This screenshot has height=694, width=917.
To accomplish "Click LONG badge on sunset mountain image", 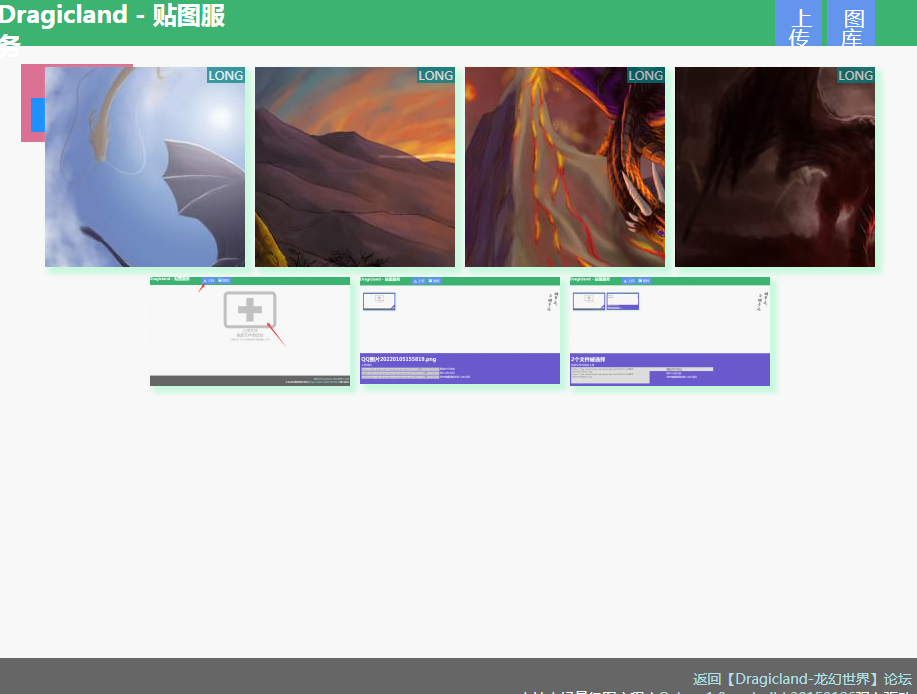I will [x=436, y=75].
